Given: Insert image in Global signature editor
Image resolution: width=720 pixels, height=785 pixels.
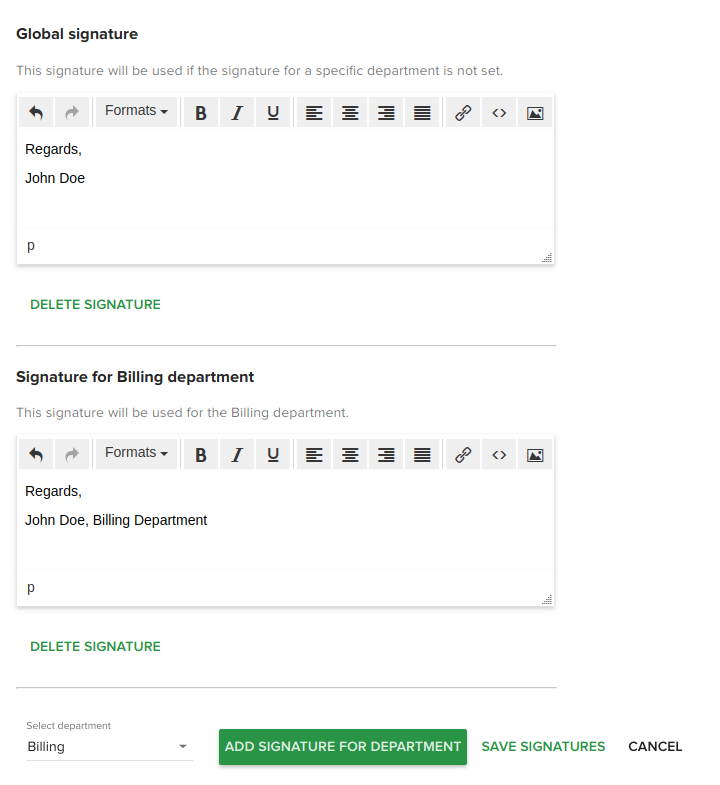Looking at the screenshot, I should [535, 112].
